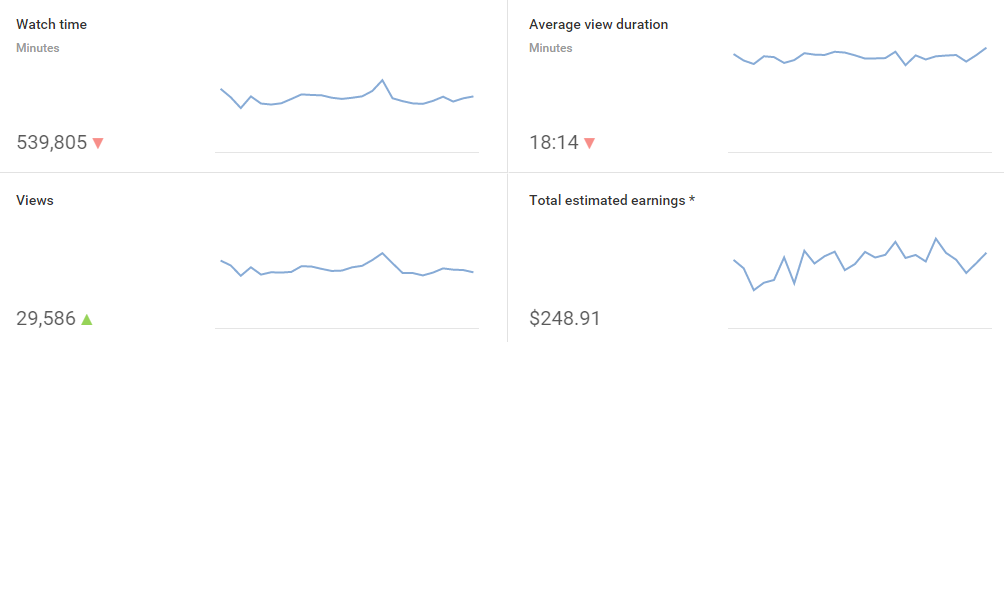Click the 539,805 watch time value
Screen dimensions: 1004x614
[52, 142]
